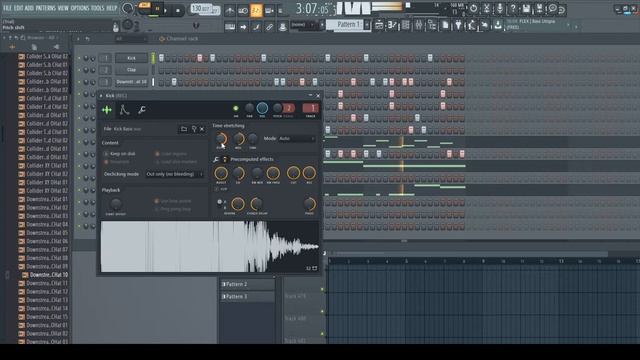Open the Declicking mode dropdown
The width and height of the screenshot is (640, 360).
click(x=174, y=174)
